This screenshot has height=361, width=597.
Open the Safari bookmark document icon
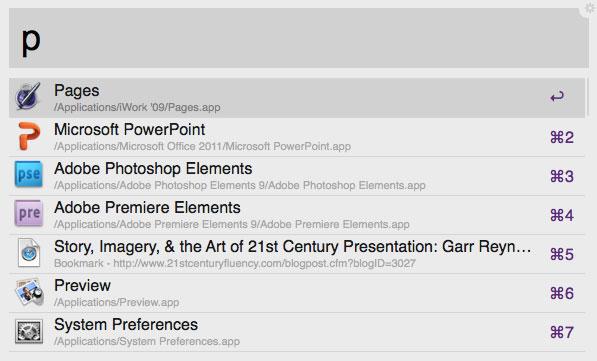tap(29, 253)
